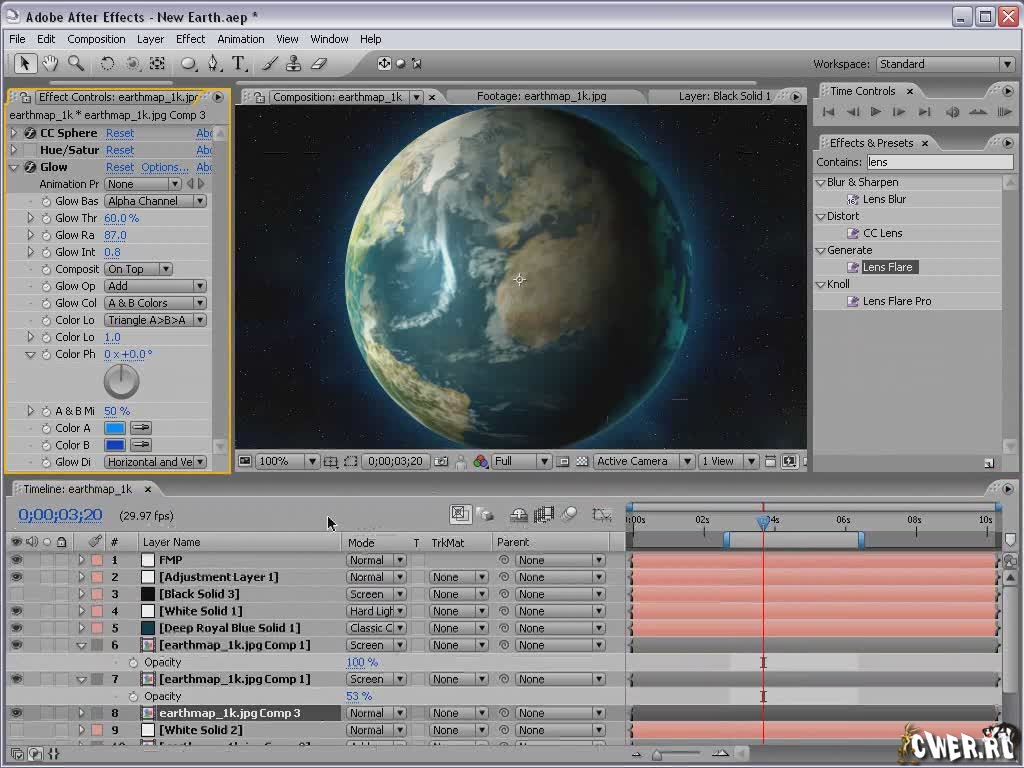The image size is (1024, 768).
Task: Expand the Black Solid 3 layer properties
Action: [x=82, y=594]
